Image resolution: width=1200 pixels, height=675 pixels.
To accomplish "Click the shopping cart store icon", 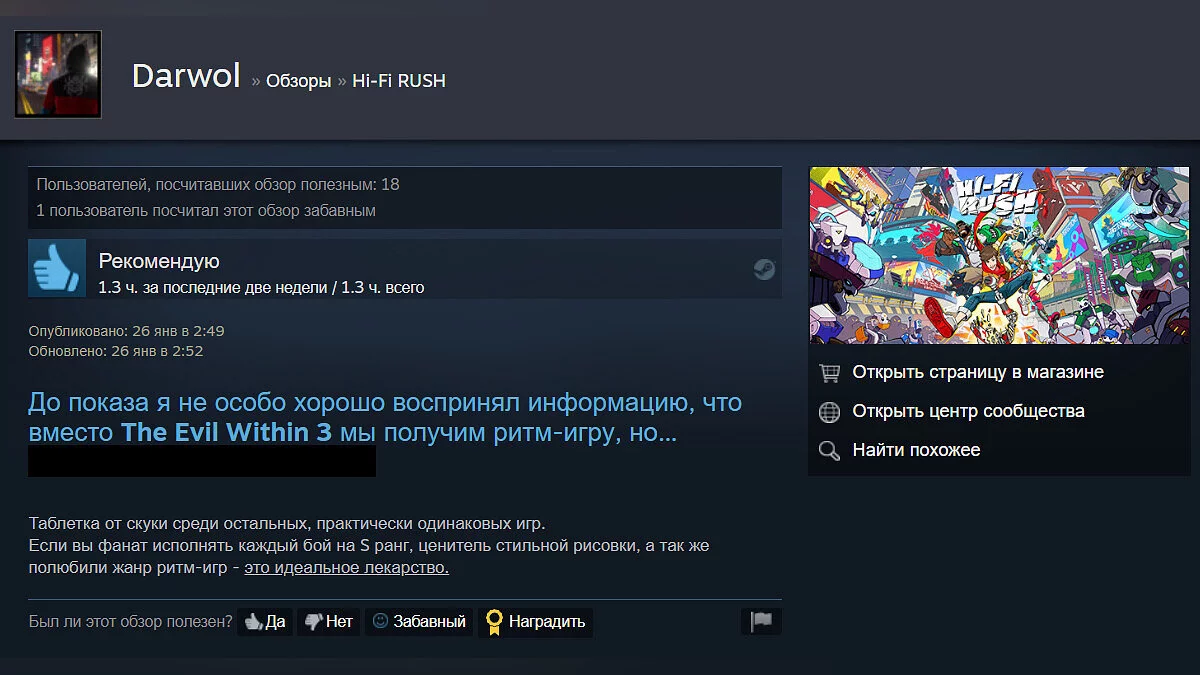I will (829, 372).
